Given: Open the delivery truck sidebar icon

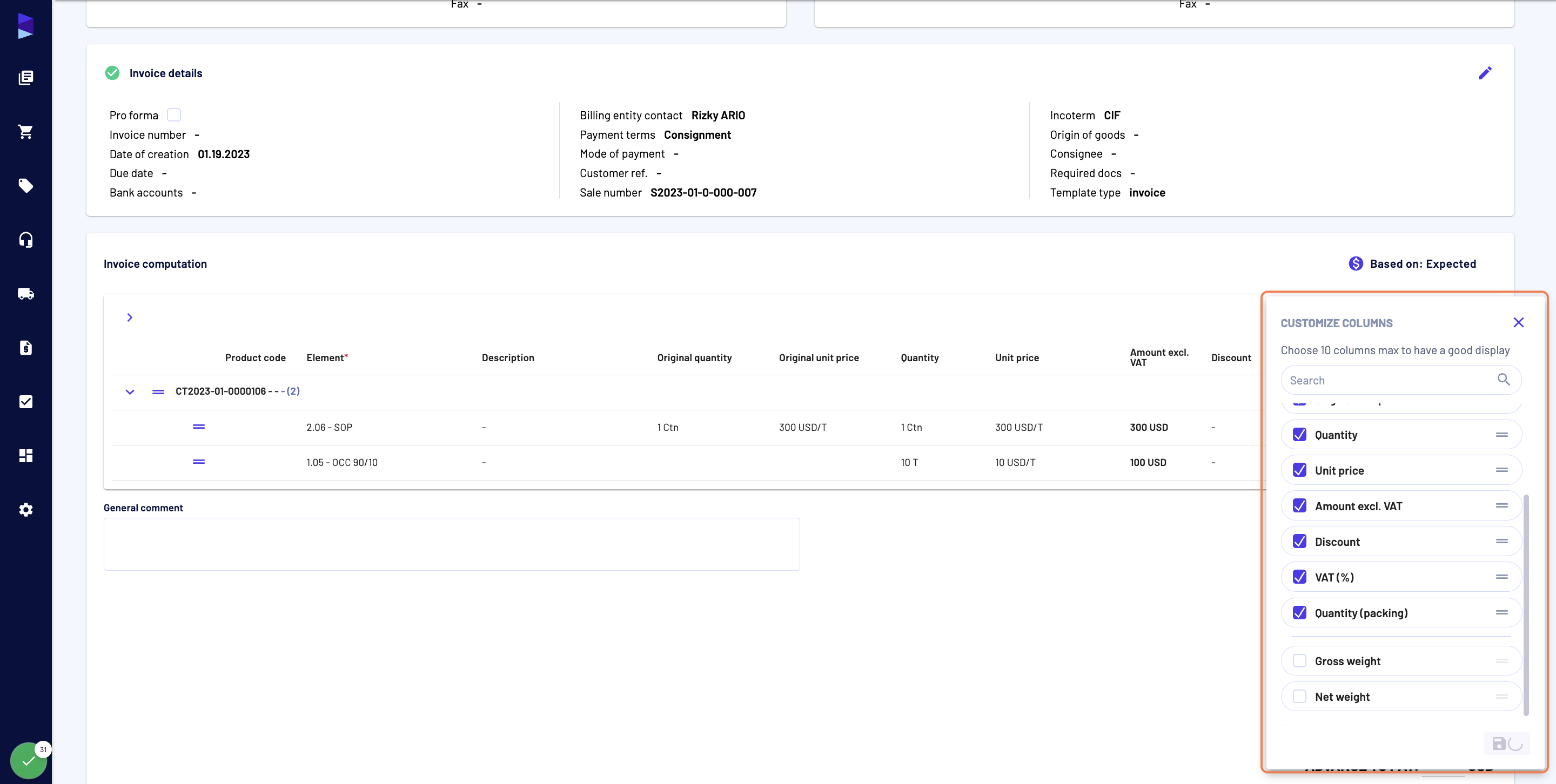Looking at the screenshot, I should [25, 294].
